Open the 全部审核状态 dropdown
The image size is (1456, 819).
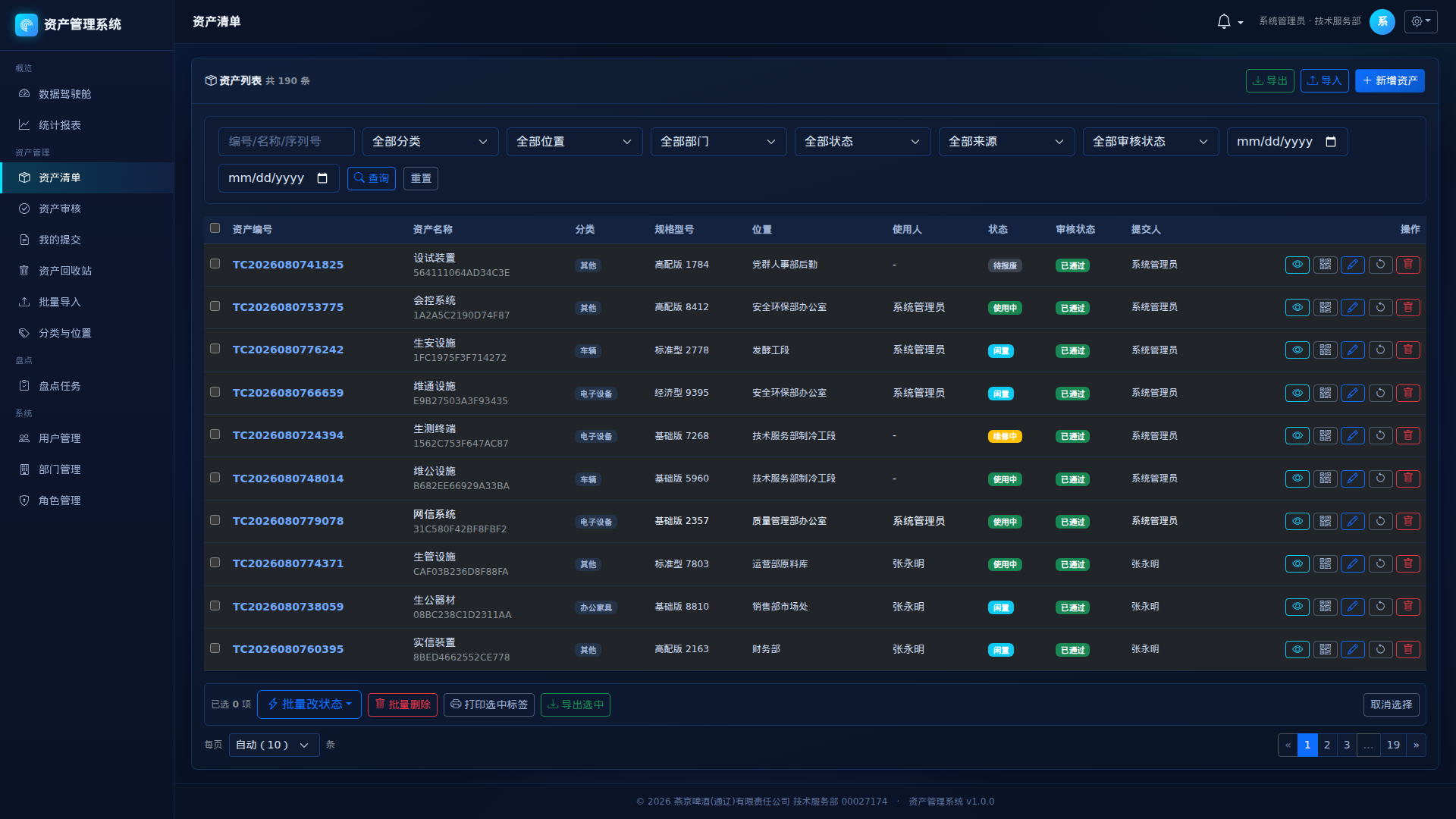[x=1150, y=142]
